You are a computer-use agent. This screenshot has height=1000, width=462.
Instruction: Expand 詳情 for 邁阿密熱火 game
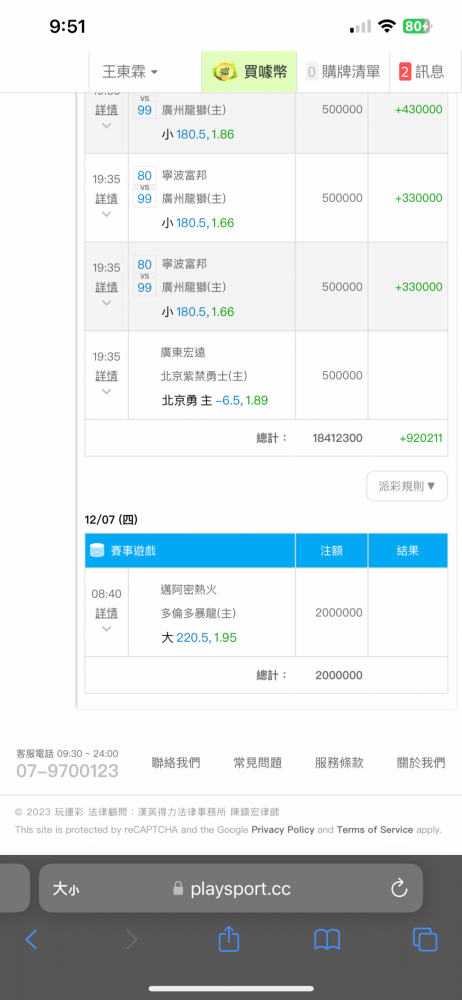(107, 613)
